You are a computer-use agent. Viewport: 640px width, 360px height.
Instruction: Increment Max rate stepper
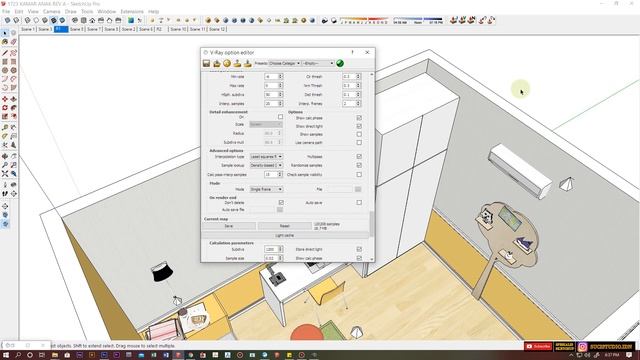coord(280,84)
